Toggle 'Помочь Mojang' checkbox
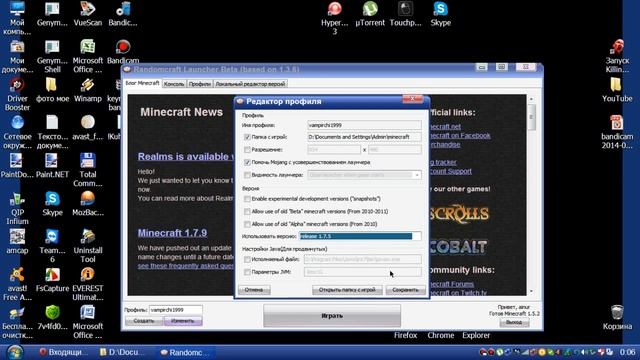The height and width of the screenshot is (360, 640). click(247, 162)
